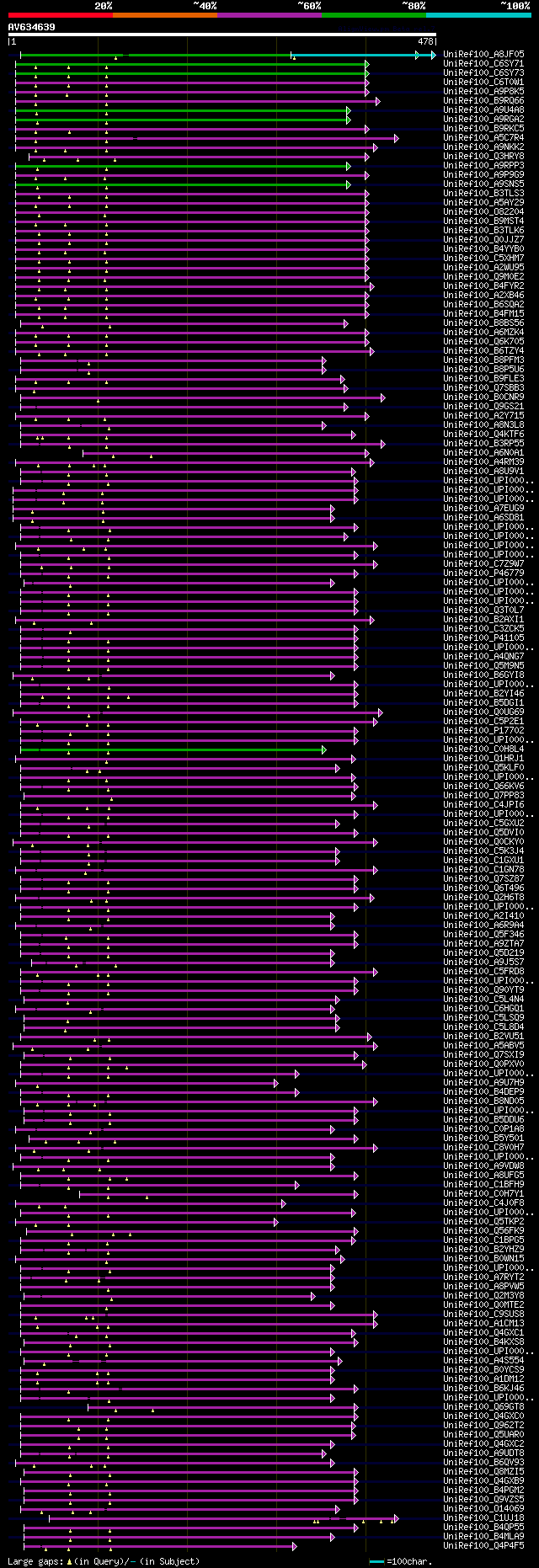Select the UniRef100_C5XHM7 label
The width and height of the screenshot is (539, 1568).
coord(483,258)
